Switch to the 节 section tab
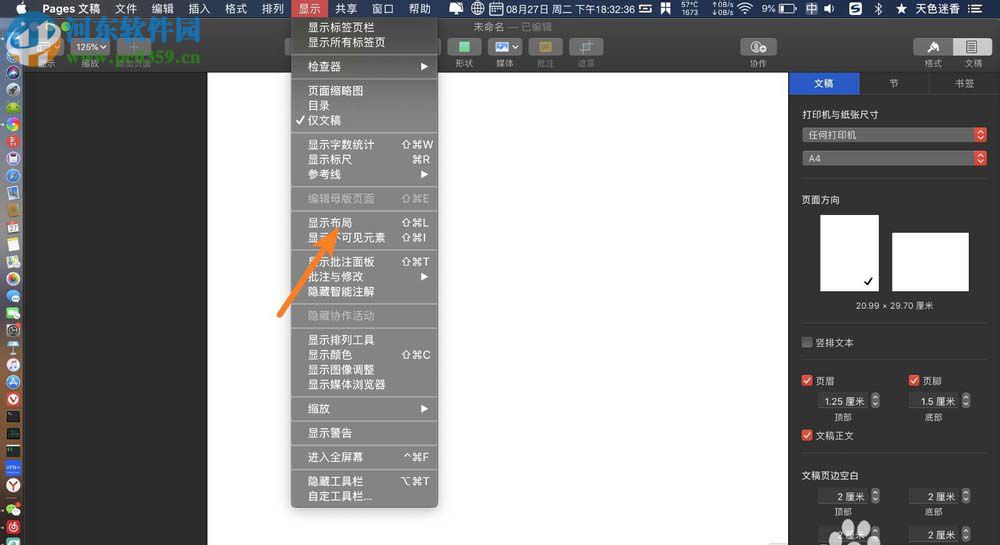This screenshot has height=545, width=1000. point(894,84)
